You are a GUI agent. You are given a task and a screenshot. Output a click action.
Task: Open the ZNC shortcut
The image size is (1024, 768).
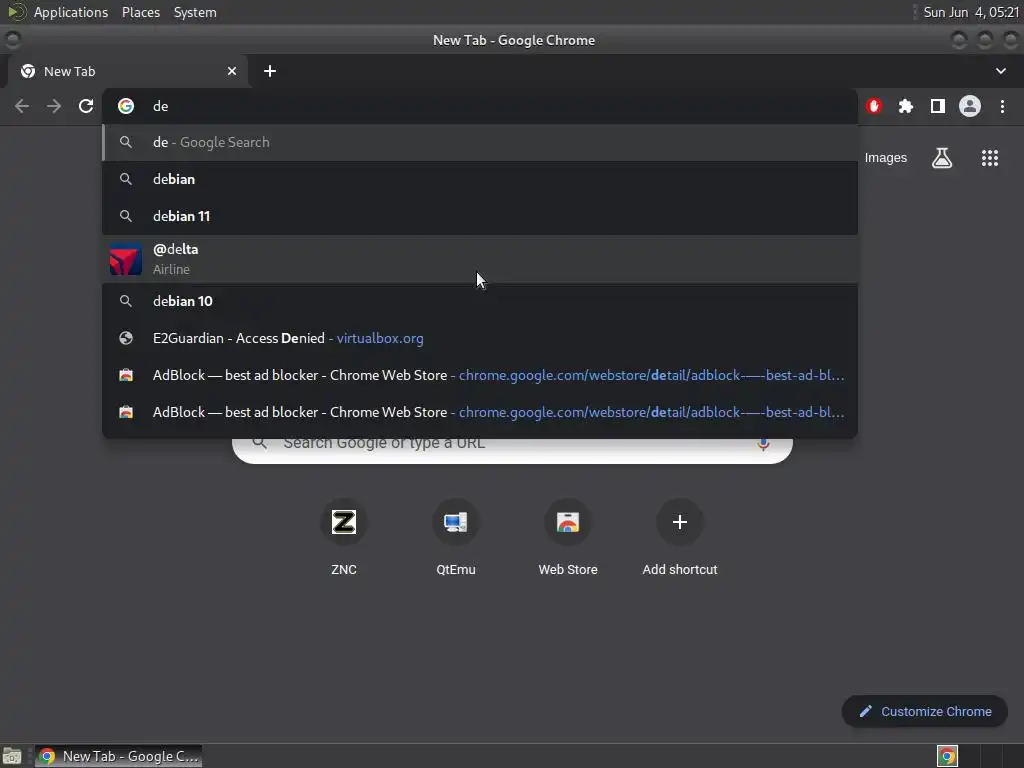344,539
